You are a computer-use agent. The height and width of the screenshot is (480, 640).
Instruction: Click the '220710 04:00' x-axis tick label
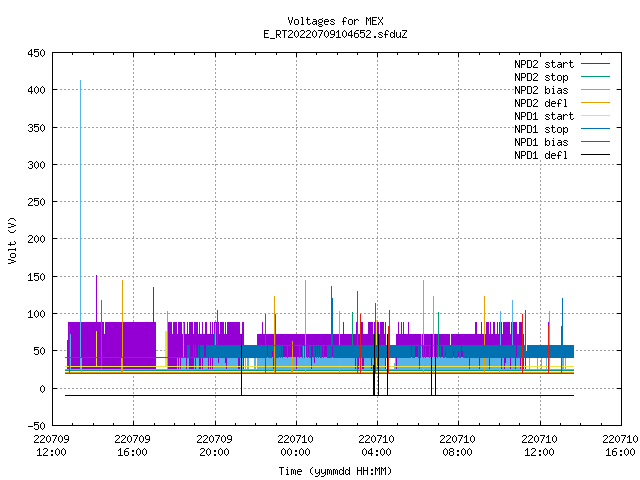pyautogui.click(x=376, y=446)
